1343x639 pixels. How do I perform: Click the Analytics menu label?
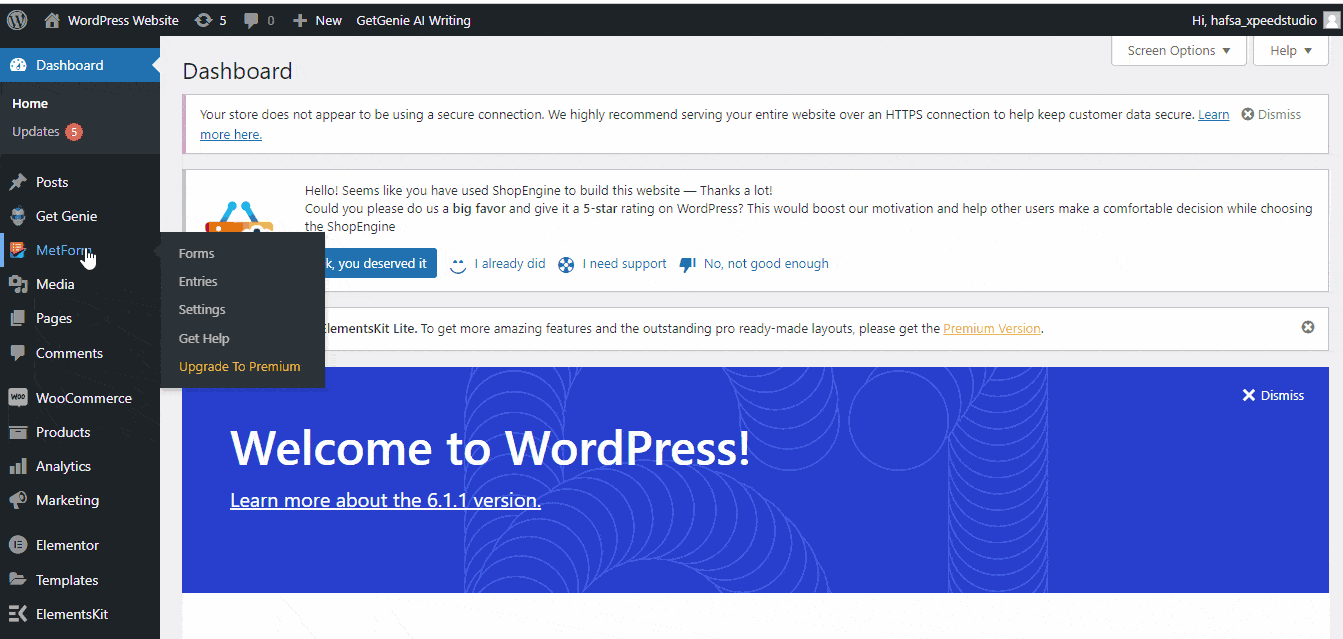[63, 466]
